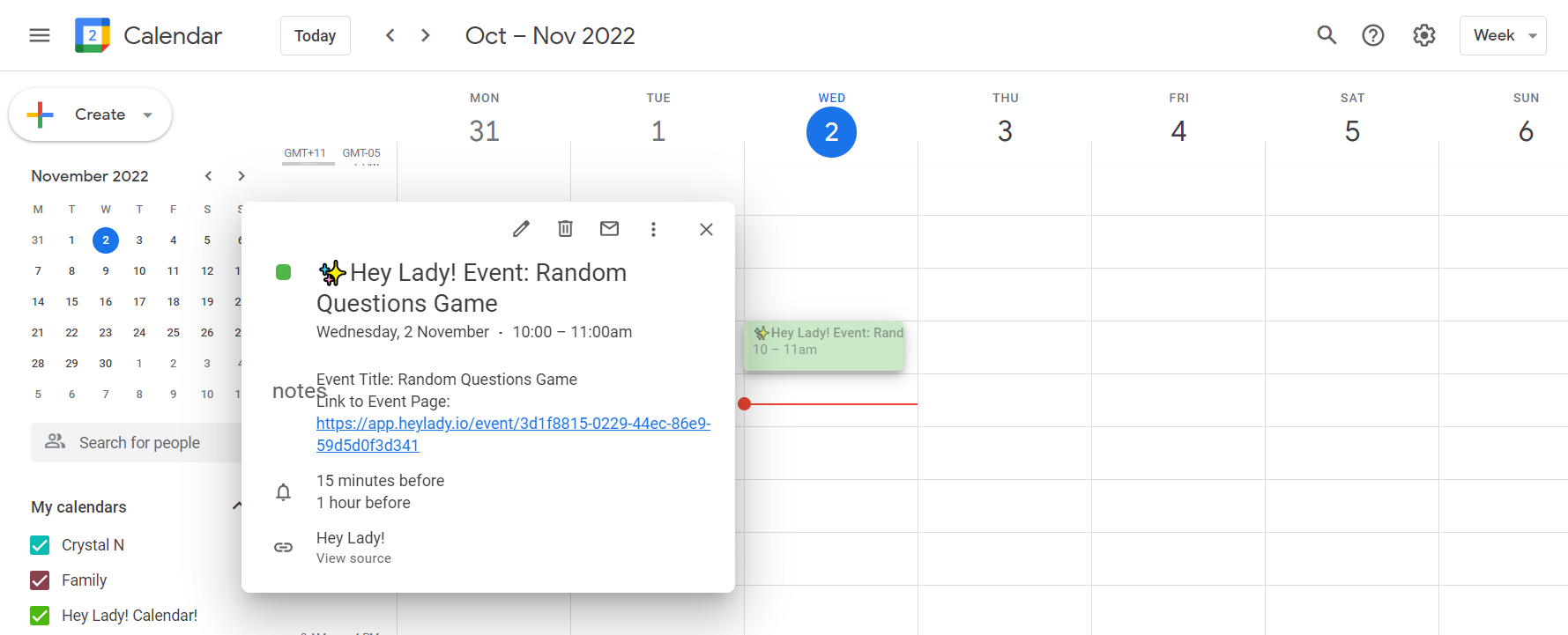Open the main hamburger menu

(40, 35)
